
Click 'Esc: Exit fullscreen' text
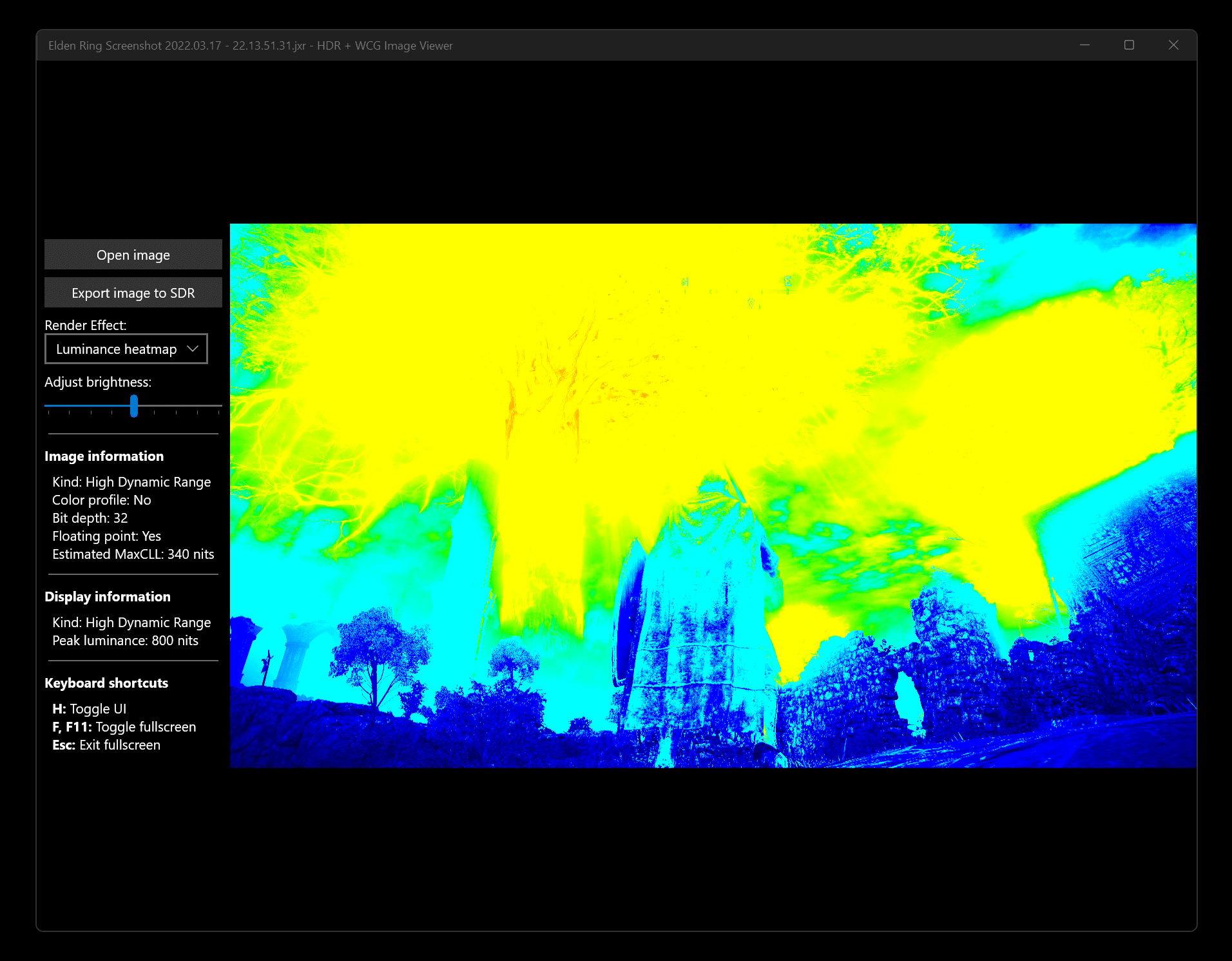(x=106, y=745)
